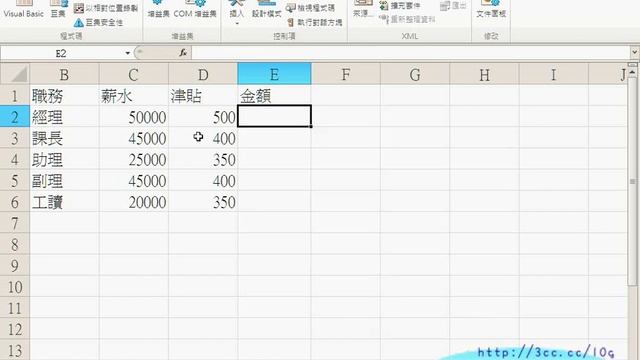
Task: Select column B header
Action: [64, 74]
